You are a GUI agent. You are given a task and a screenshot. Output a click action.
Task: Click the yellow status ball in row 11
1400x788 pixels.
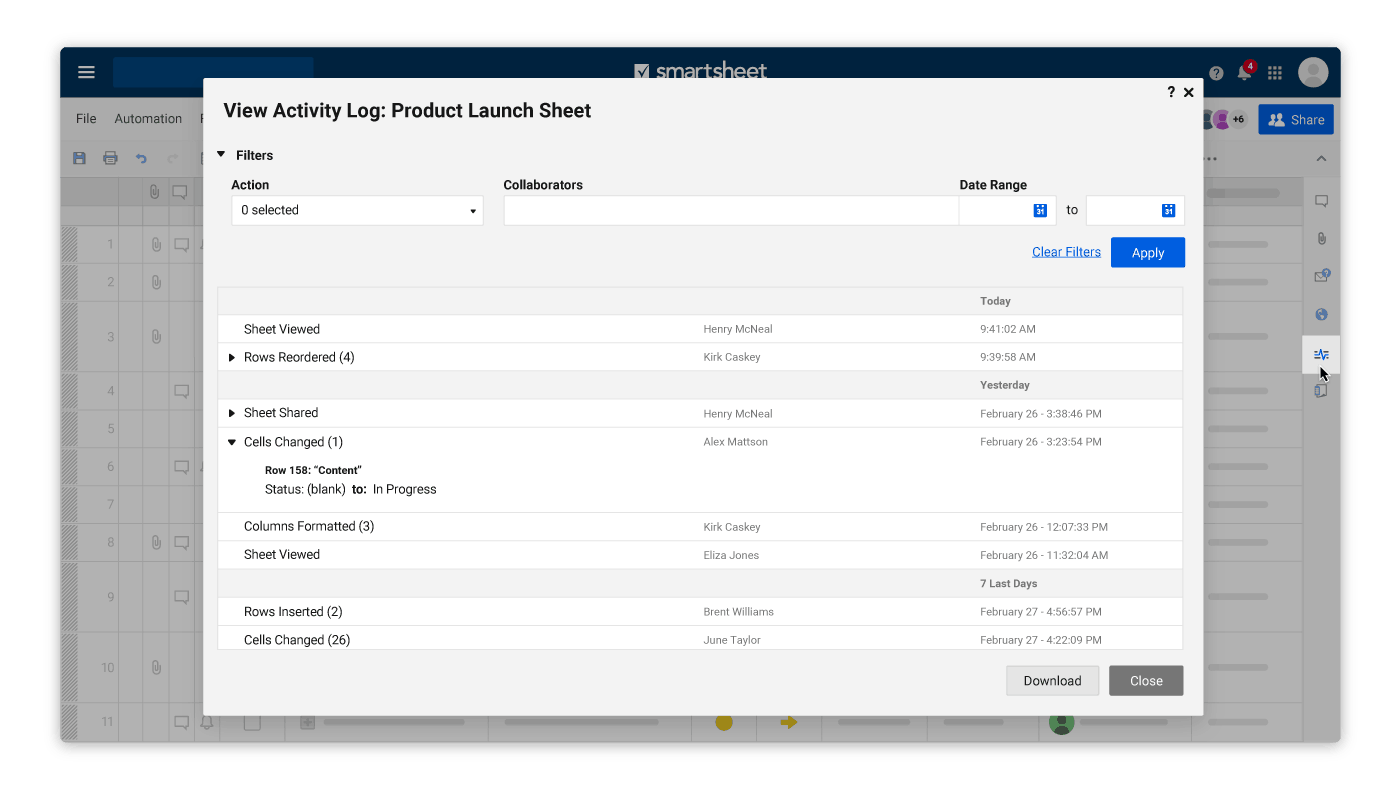click(x=724, y=722)
